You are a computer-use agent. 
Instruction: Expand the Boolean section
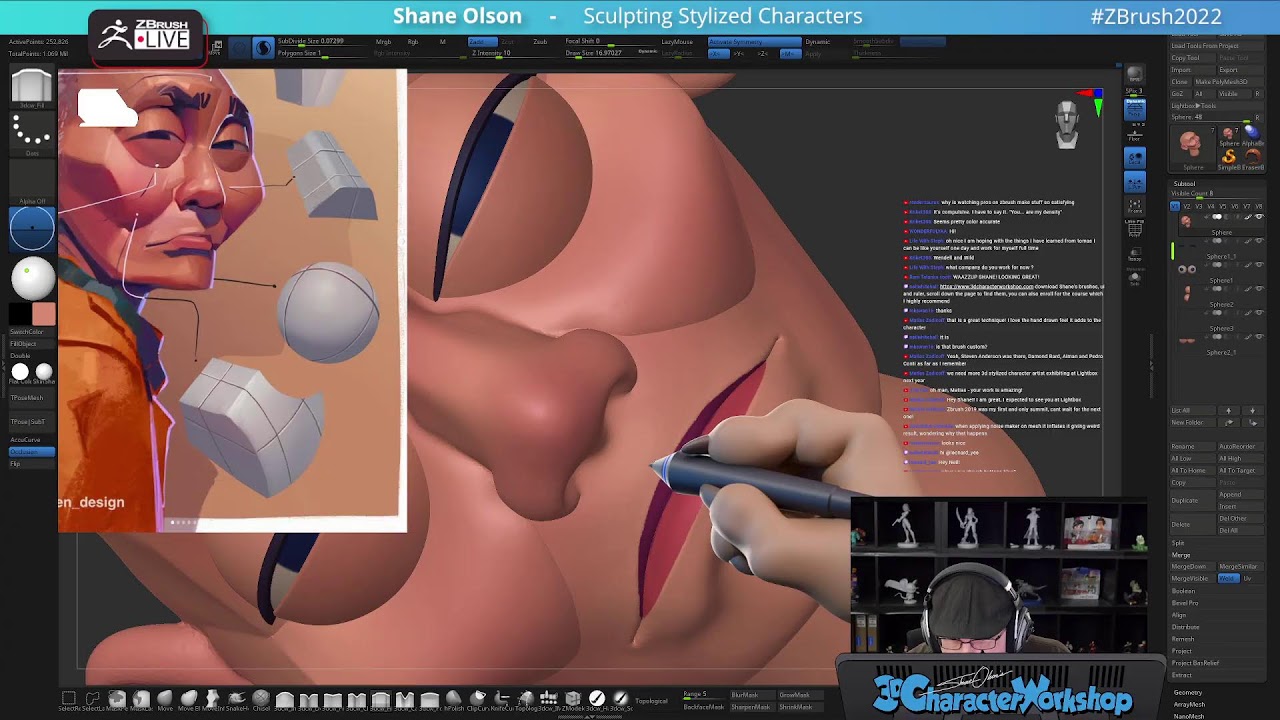point(1183,591)
